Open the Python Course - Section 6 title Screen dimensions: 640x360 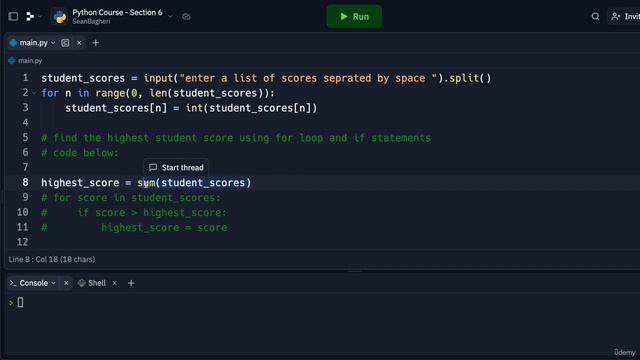coord(117,12)
